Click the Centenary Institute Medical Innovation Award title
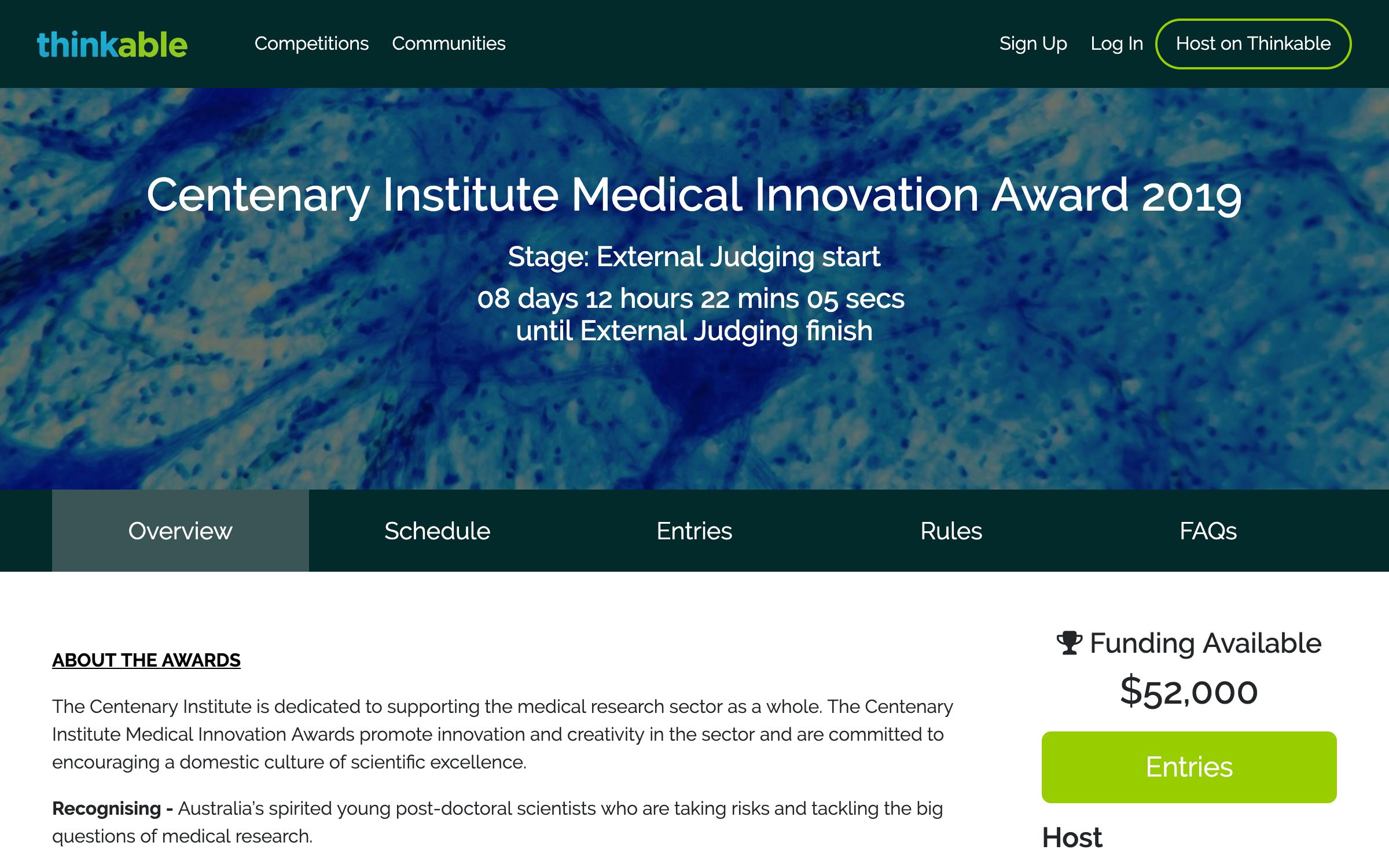This screenshot has width=1389, height=868. tap(694, 195)
